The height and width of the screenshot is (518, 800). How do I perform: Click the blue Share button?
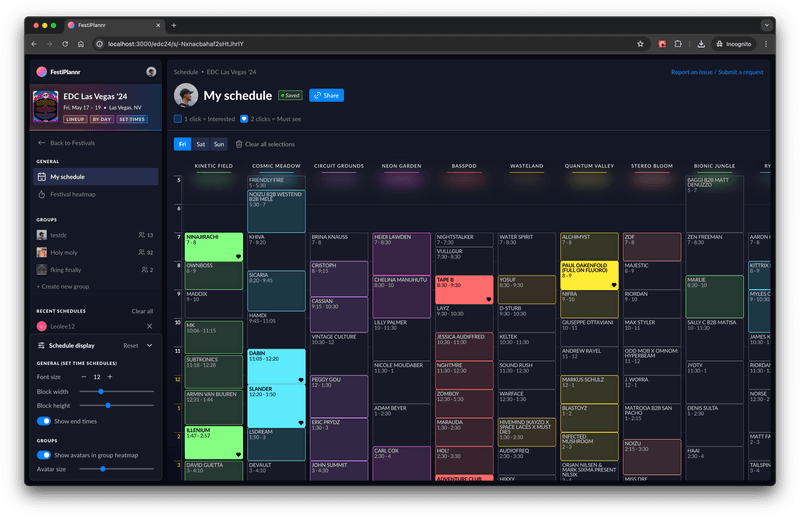(326, 95)
